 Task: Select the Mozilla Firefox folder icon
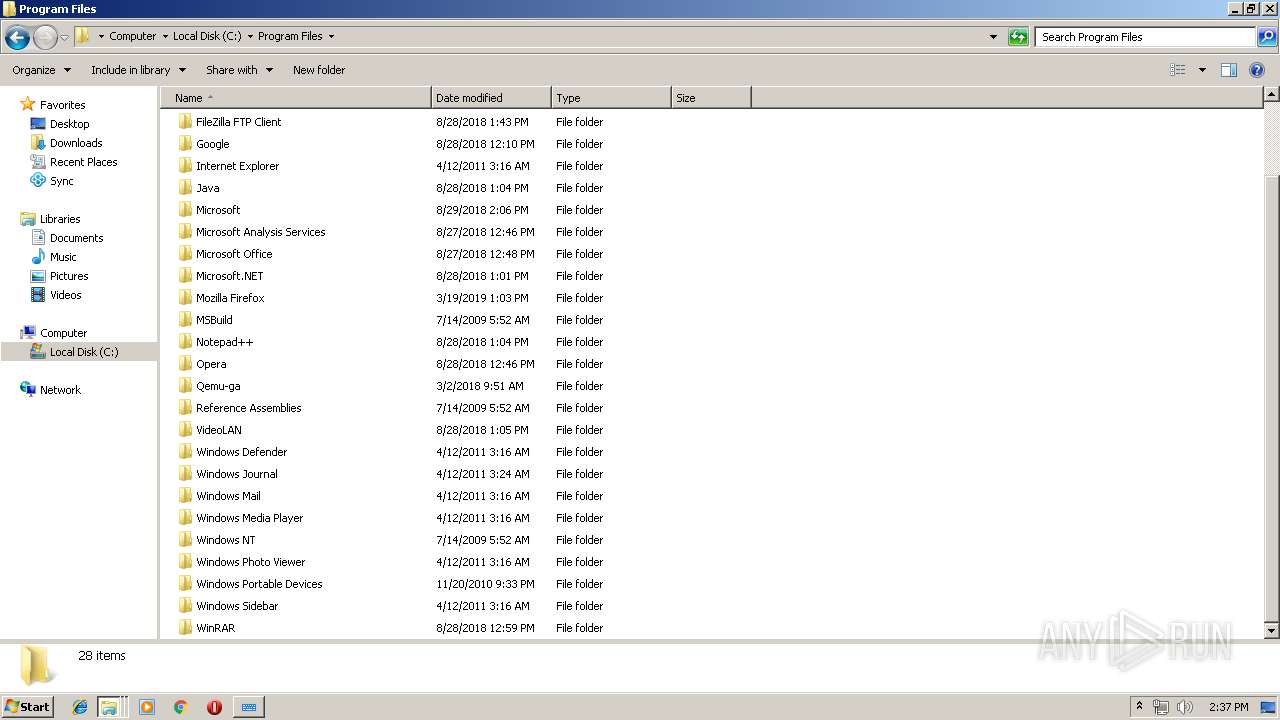185,298
